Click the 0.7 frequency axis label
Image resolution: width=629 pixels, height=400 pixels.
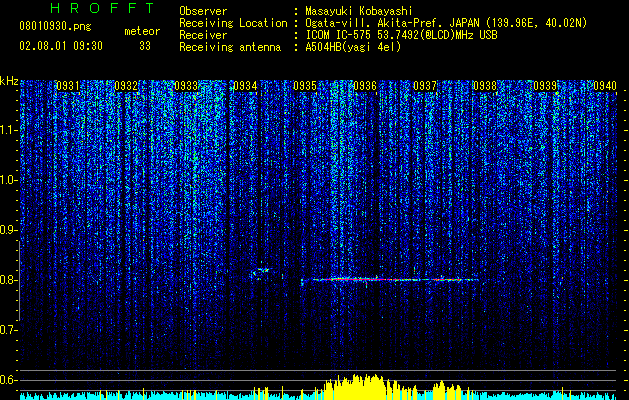coord(8,330)
